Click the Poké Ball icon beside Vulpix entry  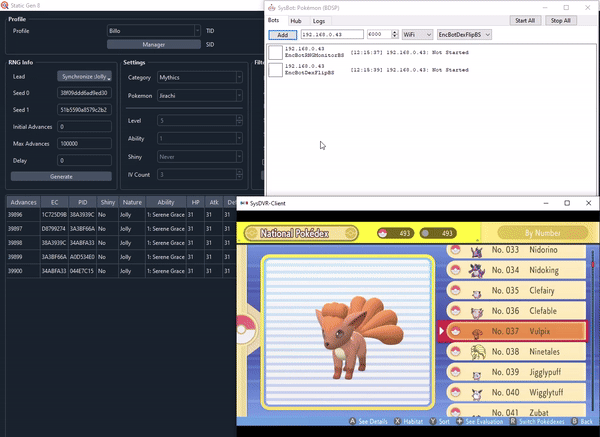(x=455, y=331)
